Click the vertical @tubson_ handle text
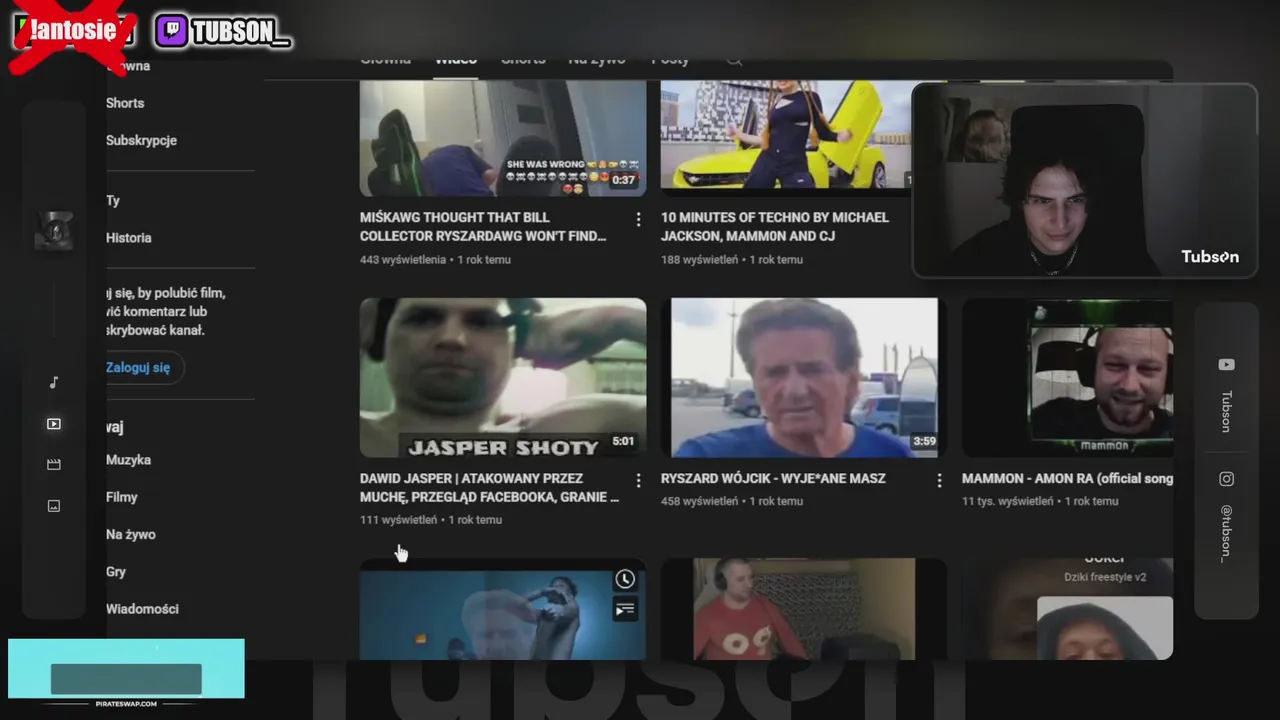The height and width of the screenshot is (720, 1280). tap(1226, 533)
